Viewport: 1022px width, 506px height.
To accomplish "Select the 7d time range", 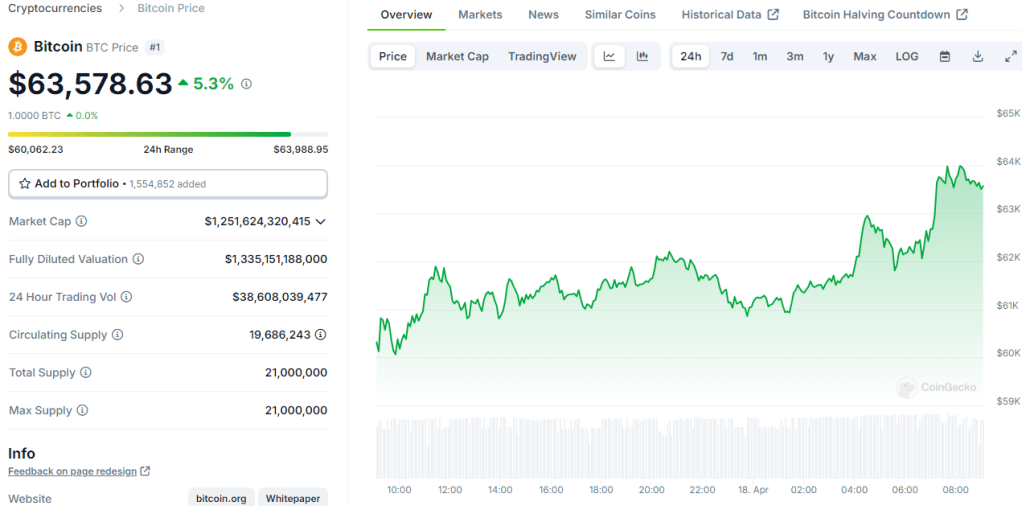I will coord(727,56).
